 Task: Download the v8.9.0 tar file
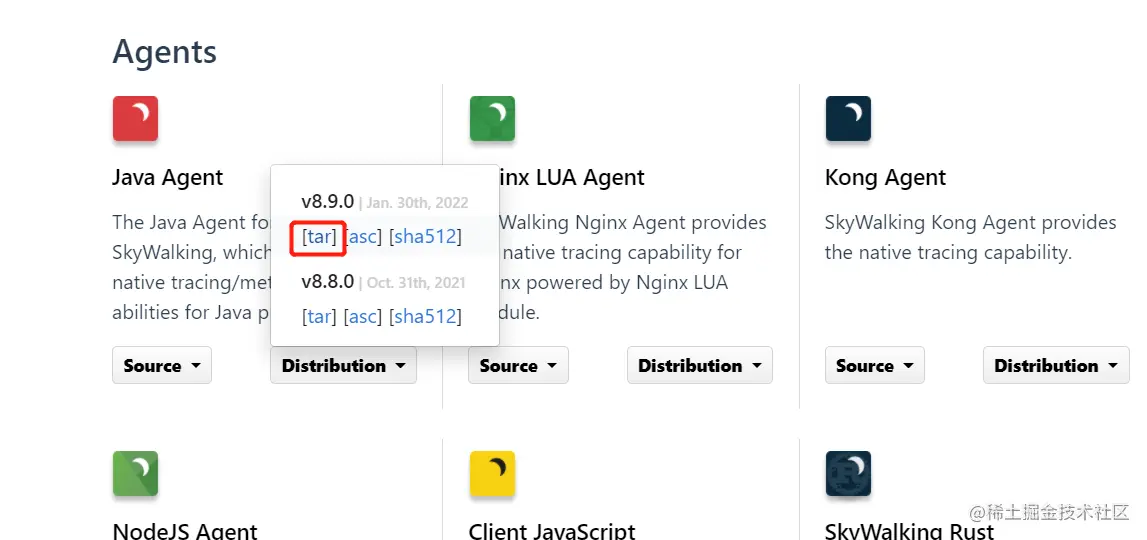pos(319,236)
